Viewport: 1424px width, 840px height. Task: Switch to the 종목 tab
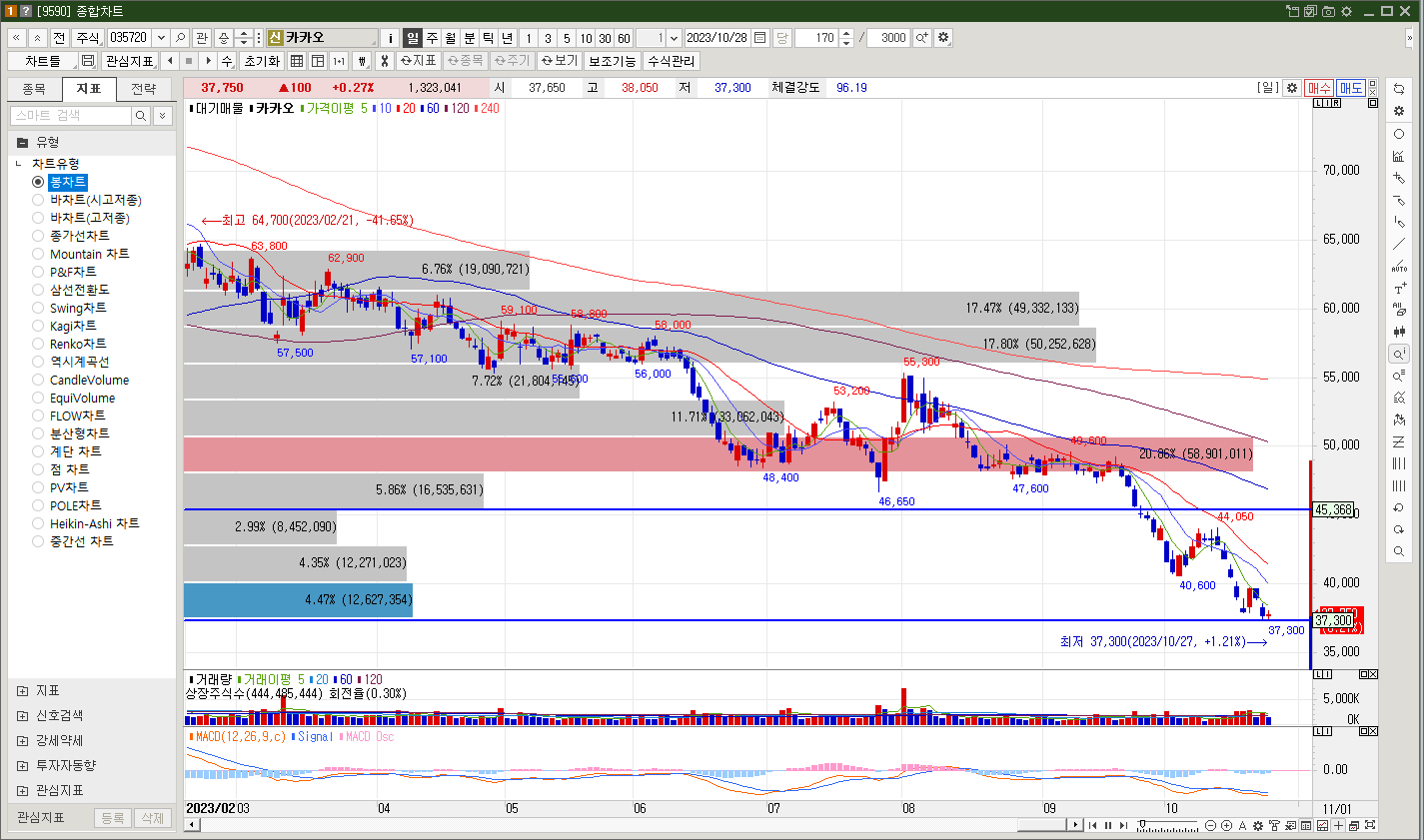(x=34, y=89)
